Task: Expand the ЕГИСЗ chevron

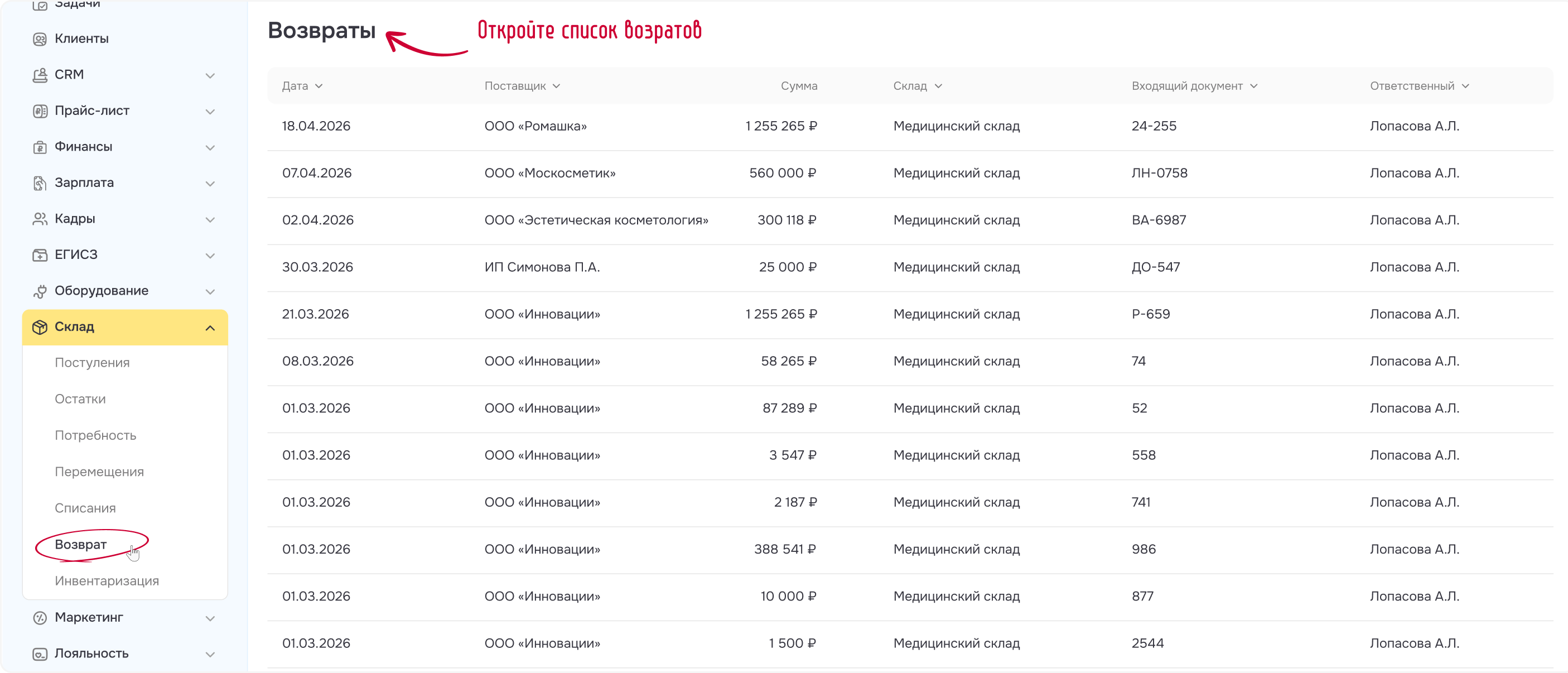Action: click(x=210, y=255)
